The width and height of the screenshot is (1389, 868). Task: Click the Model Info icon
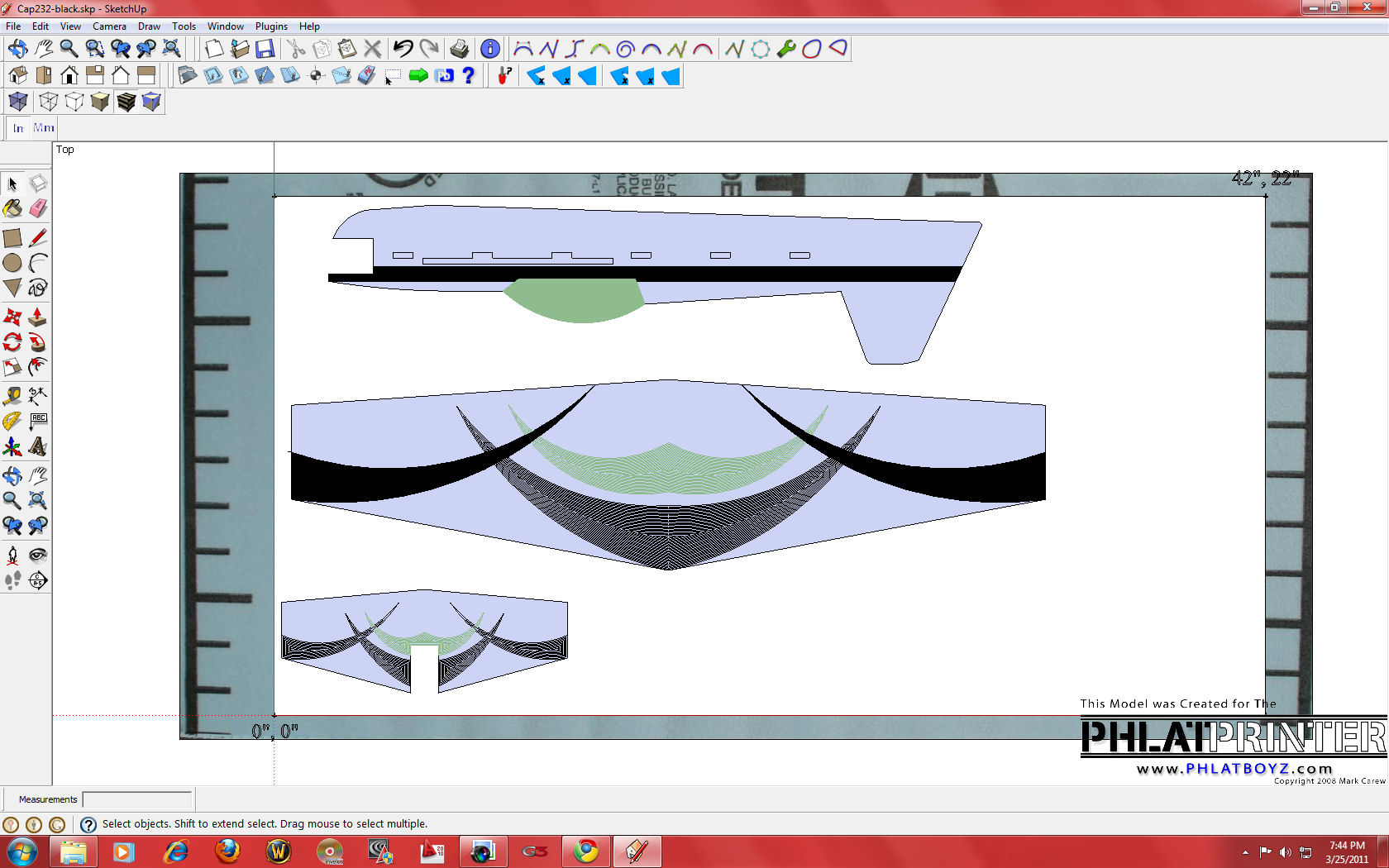[x=489, y=49]
